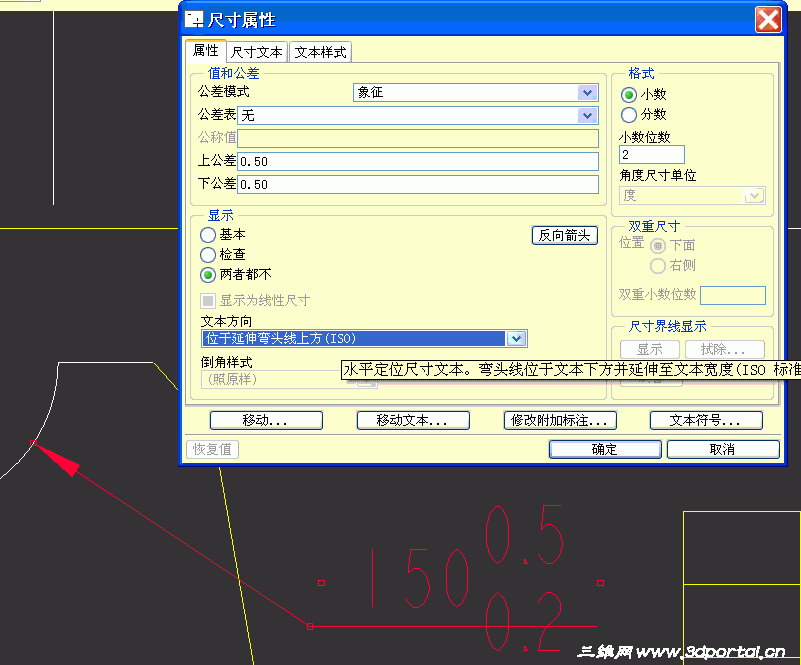Click the 移动... button

266,420
